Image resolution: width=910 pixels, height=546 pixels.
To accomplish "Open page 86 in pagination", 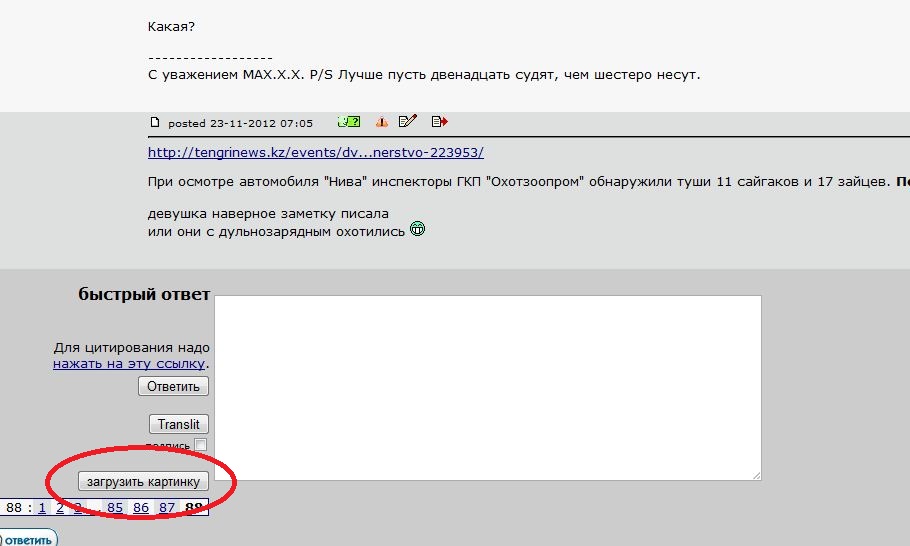I will point(141,508).
